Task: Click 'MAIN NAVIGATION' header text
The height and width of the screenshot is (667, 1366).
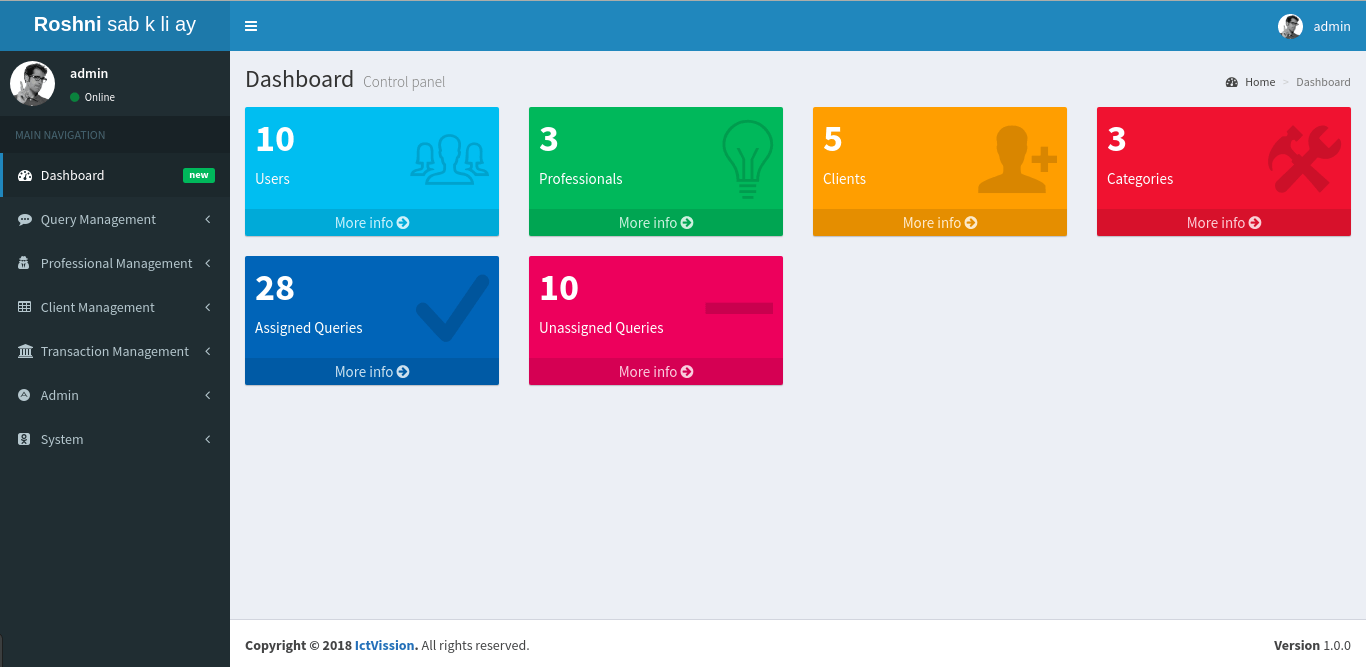Action: coord(60,135)
